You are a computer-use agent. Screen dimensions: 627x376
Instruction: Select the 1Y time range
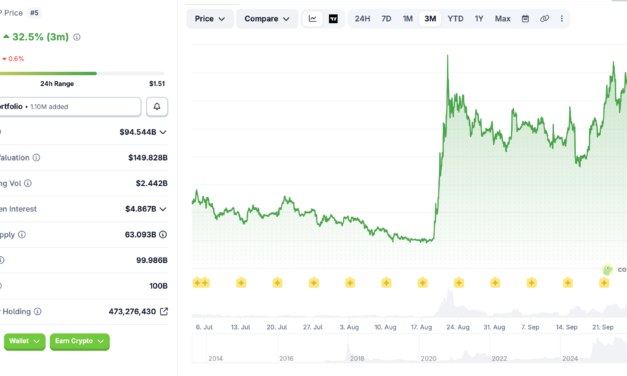[x=479, y=19]
